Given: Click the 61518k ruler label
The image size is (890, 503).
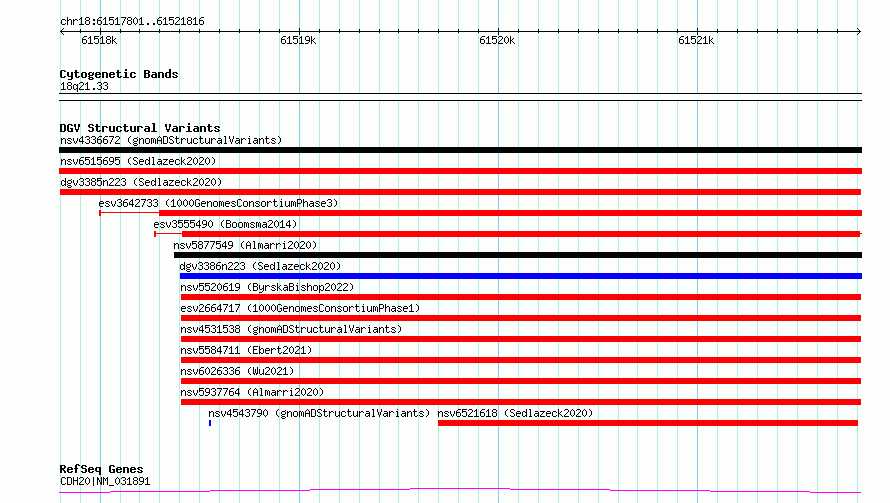Looking at the screenshot, I should [99, 40].
